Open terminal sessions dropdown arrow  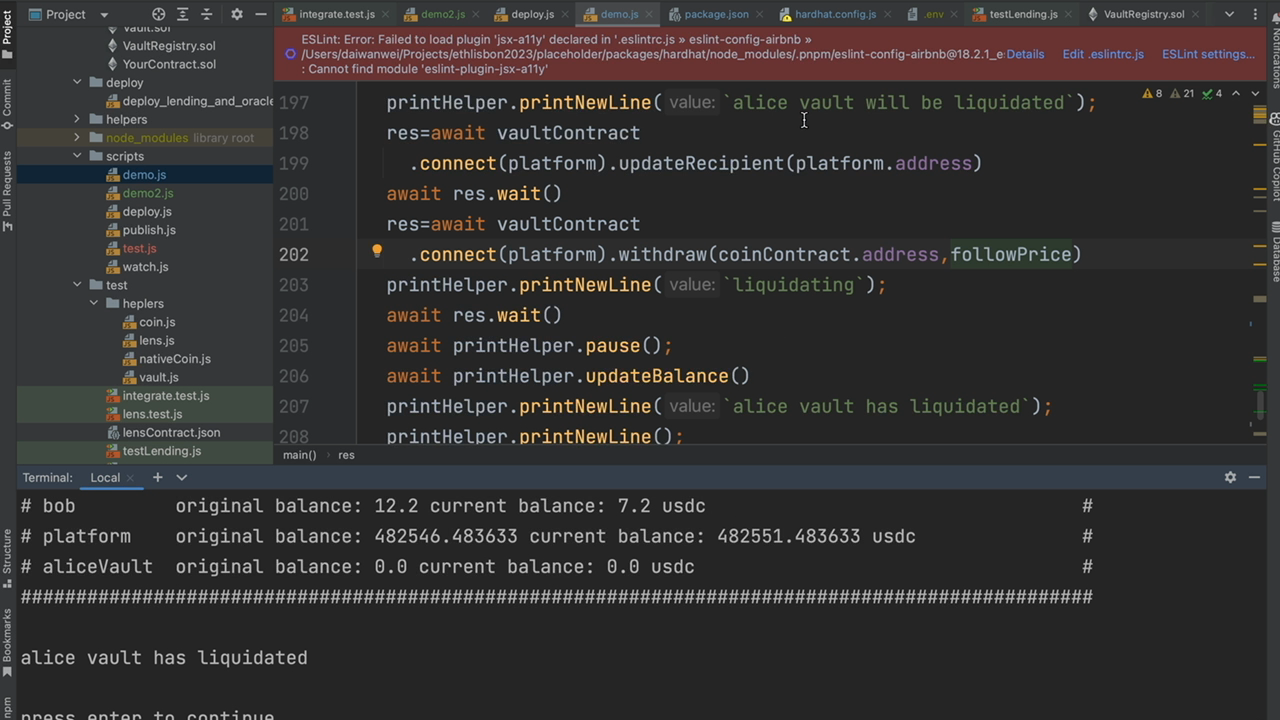click(181, 478)
